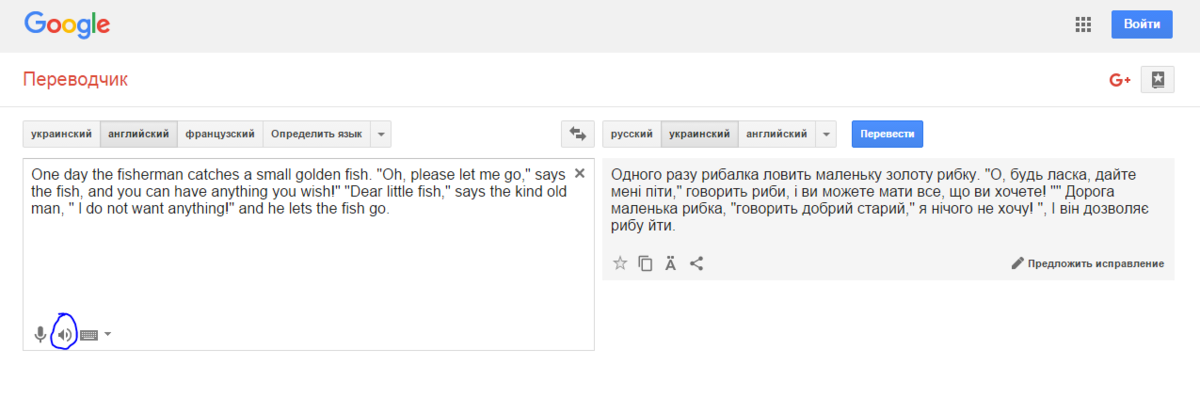Select русский as target language

coord(632,133)
